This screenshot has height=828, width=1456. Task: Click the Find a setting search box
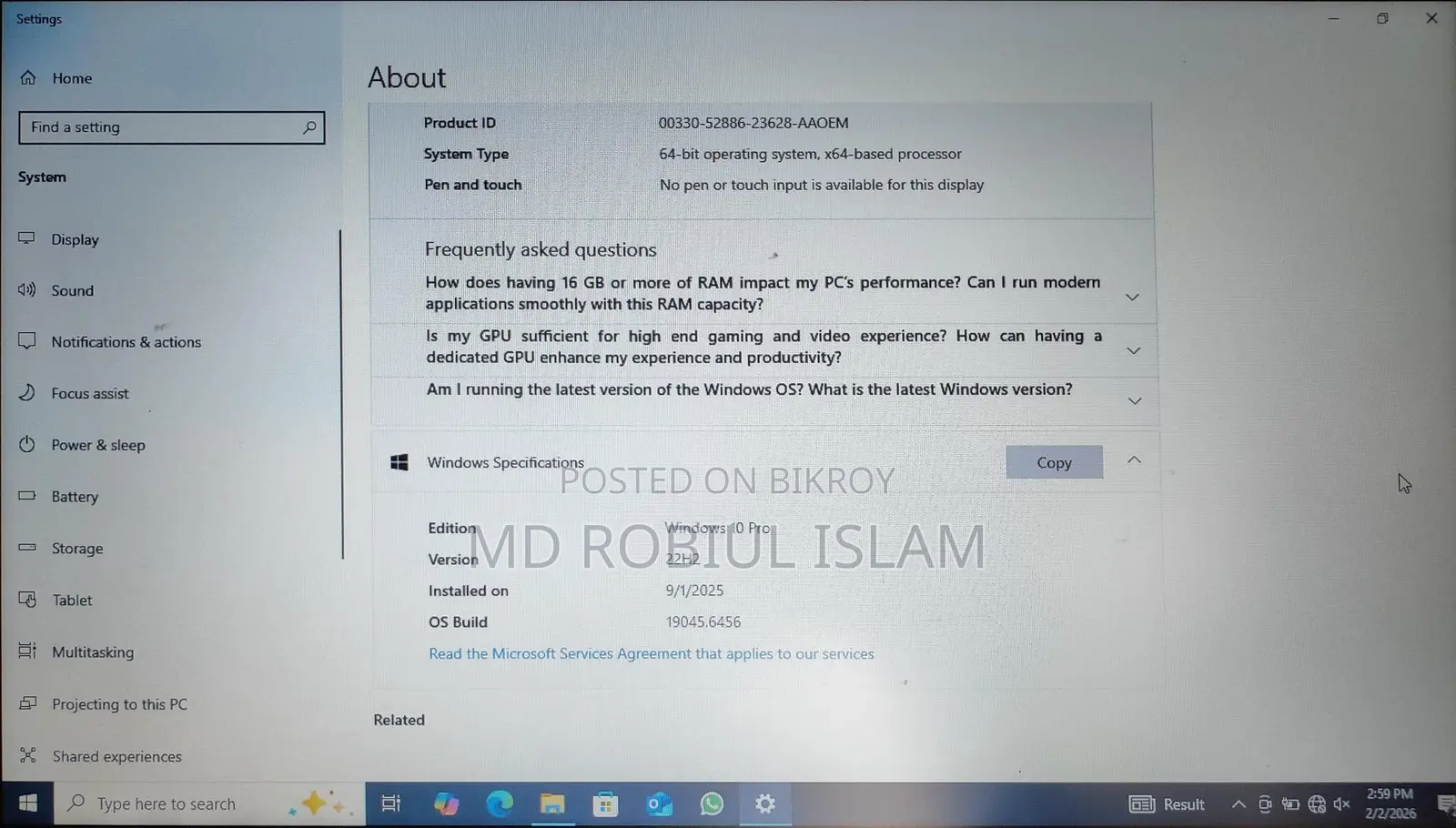pyautogui.click(x=171, y=127)
